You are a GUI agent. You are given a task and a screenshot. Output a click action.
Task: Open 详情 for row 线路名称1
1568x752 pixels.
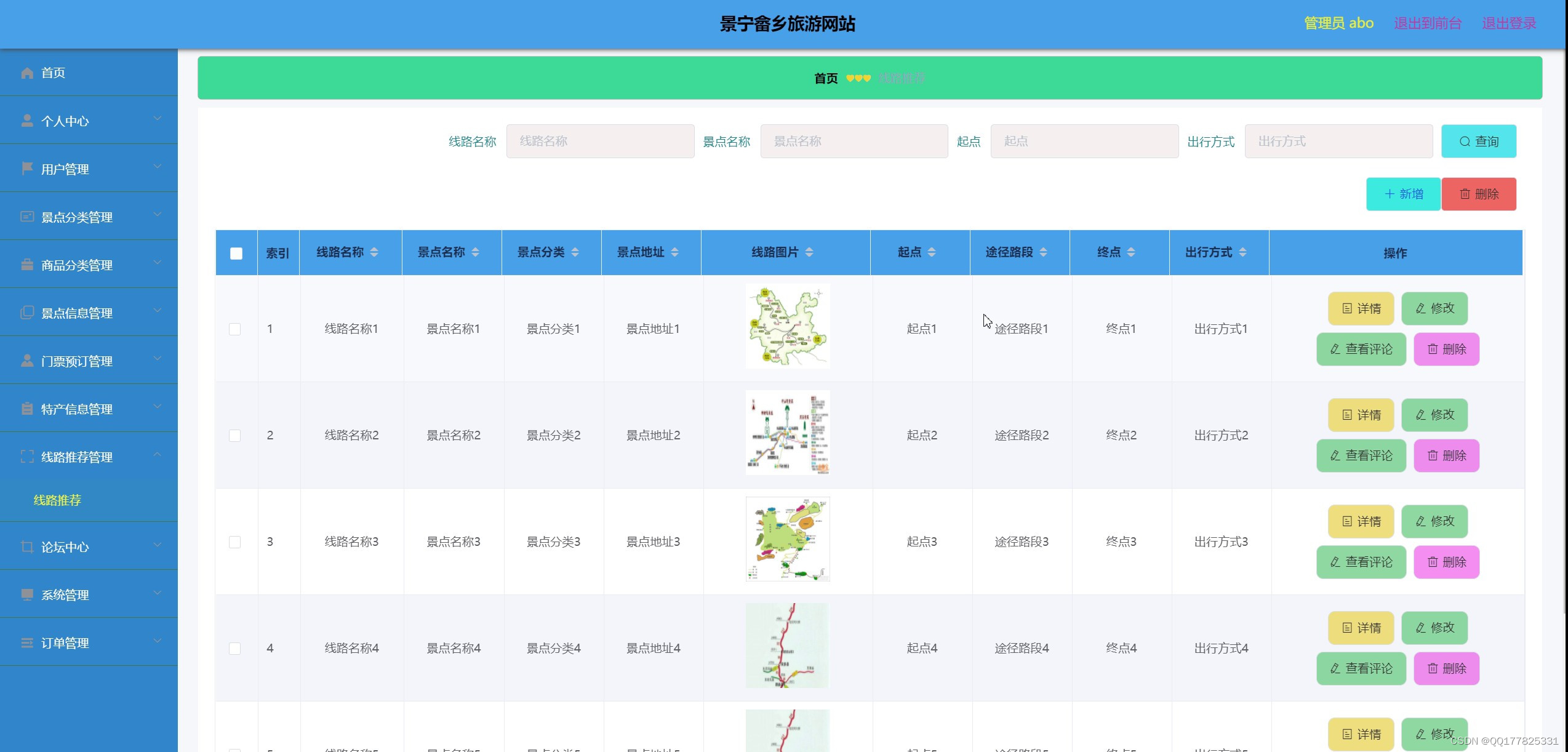point(1361,308)
